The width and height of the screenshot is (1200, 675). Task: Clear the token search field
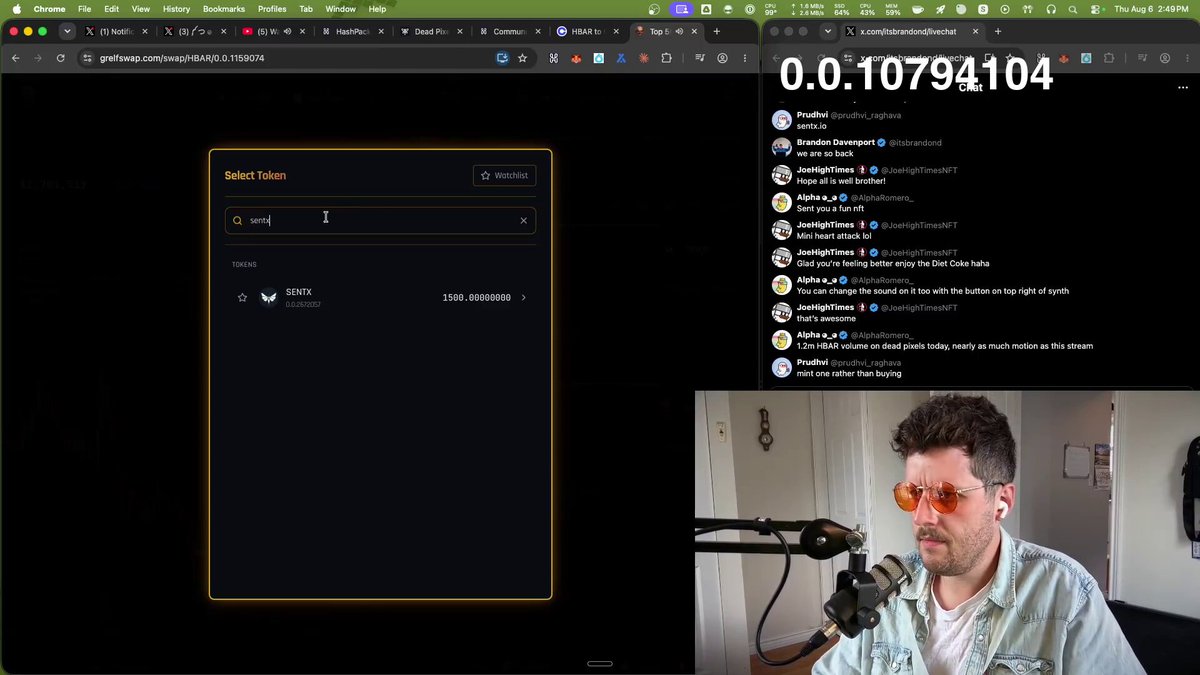[523, 220]
